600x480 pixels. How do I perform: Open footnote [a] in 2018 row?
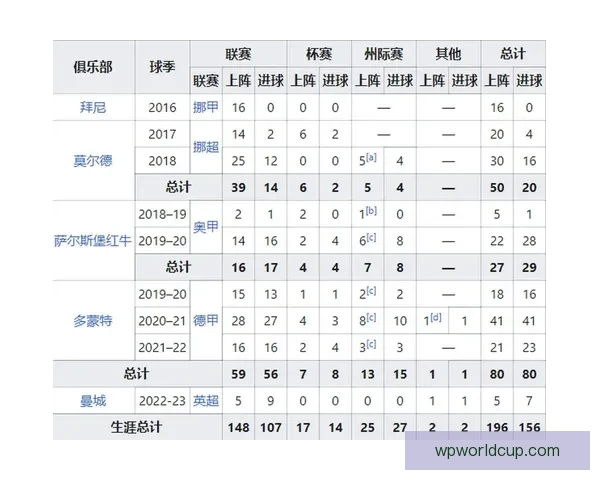point(371,157)
